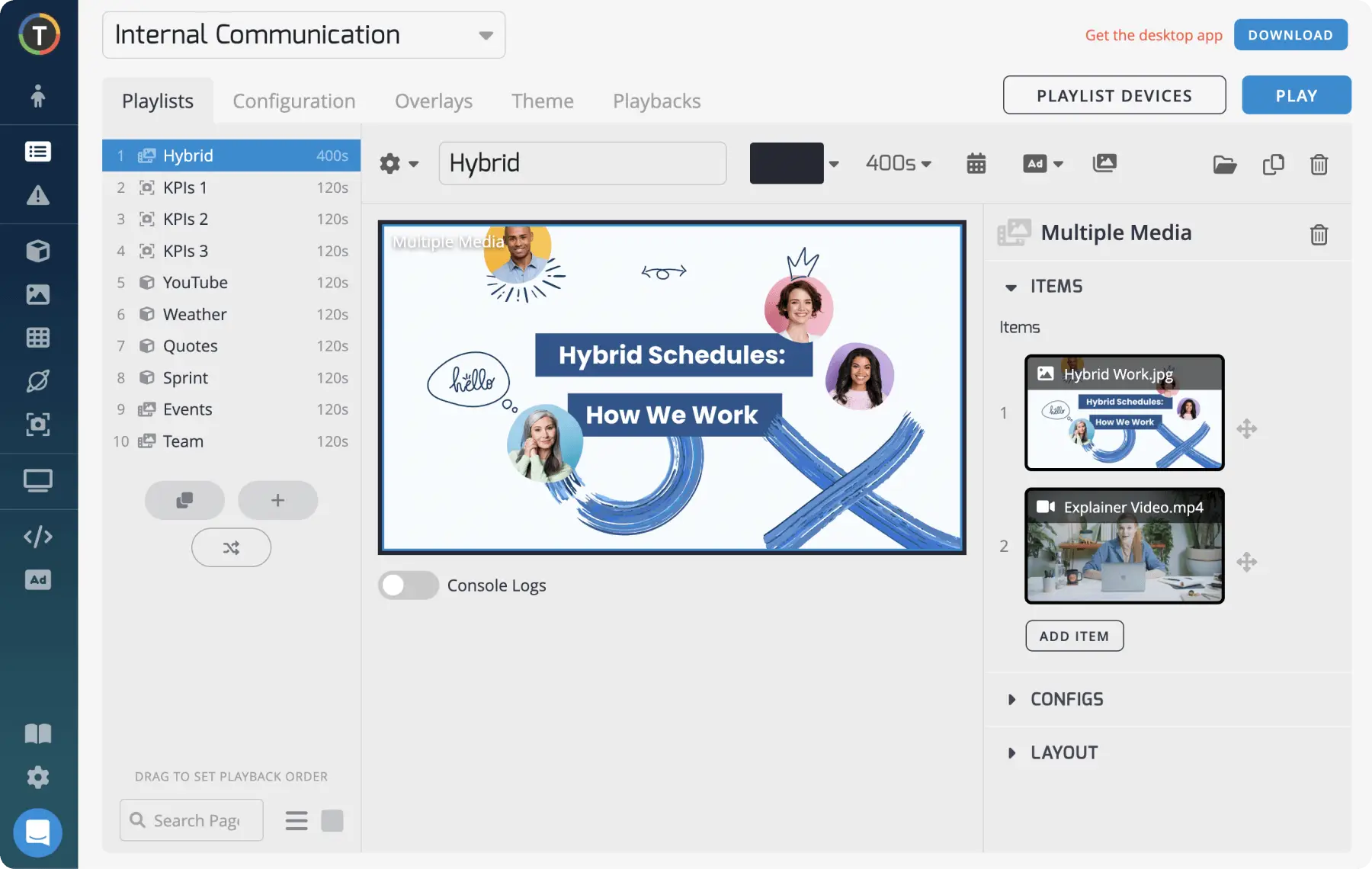The height and width of the screenshot is (869, 1372).
Task: Switch to the Overlays tab
Action: click(433, 101)
